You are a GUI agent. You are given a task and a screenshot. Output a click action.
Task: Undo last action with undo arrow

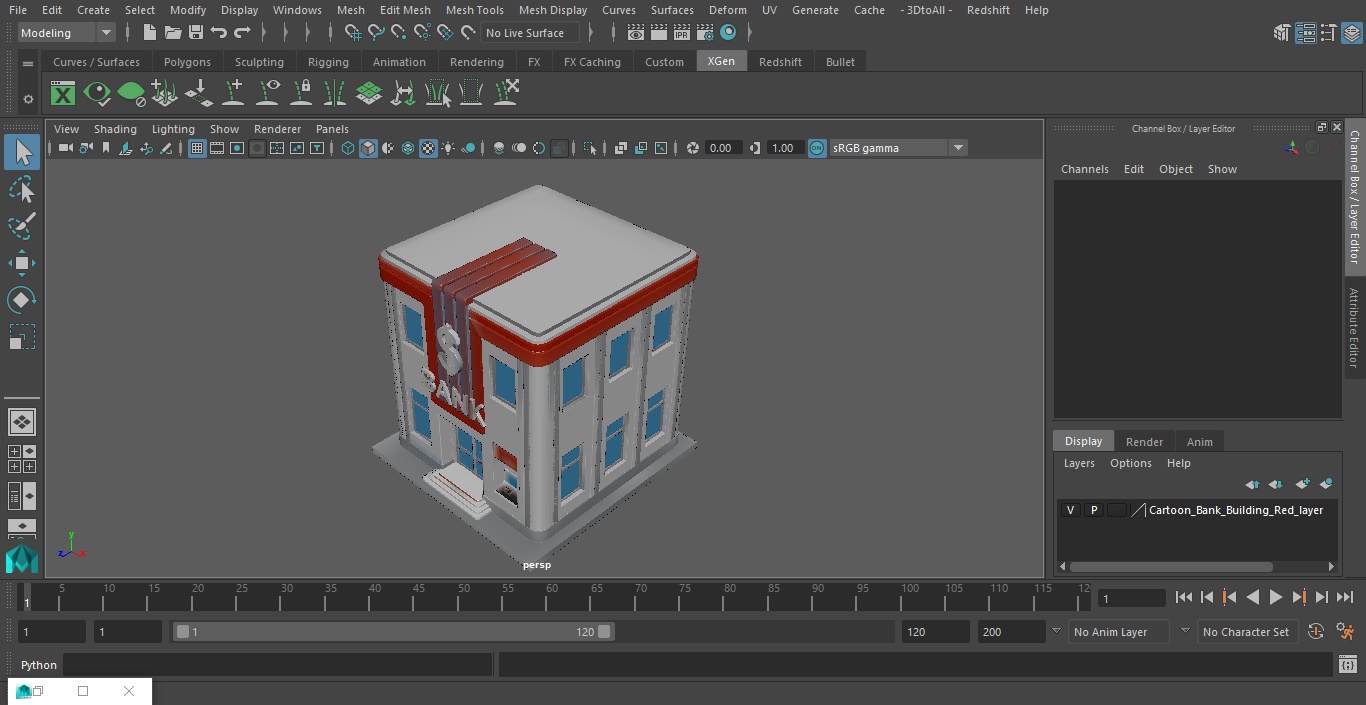[x=219, y=33]
